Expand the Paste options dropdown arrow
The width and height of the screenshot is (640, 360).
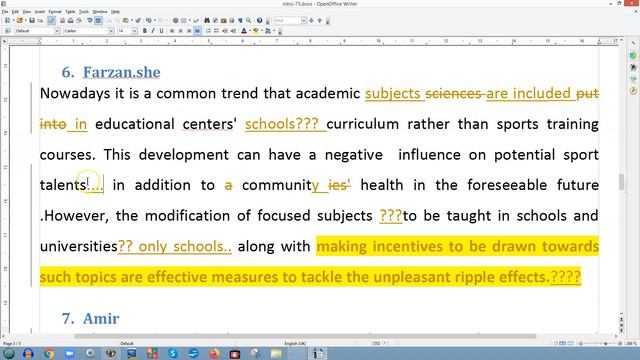pyautogui.click(x=131, y=20)
